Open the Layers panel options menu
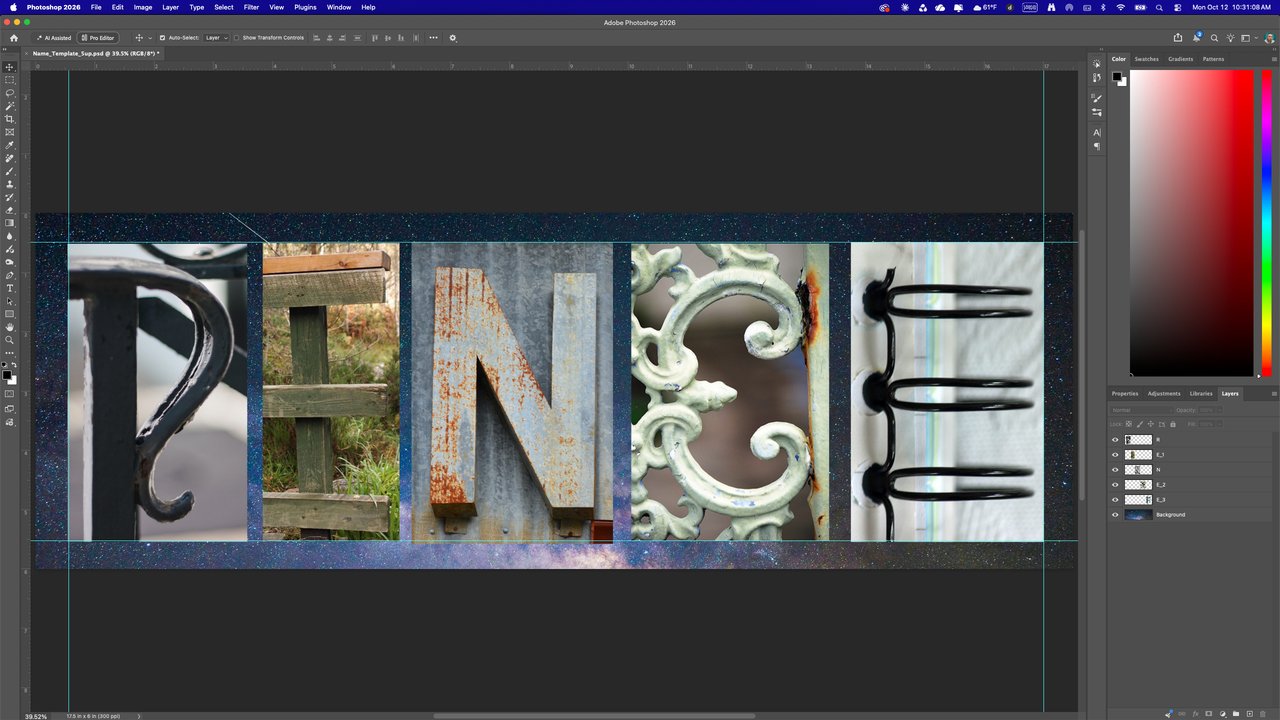Screen dimensions: 1280x720 (x=1273, y=394)
